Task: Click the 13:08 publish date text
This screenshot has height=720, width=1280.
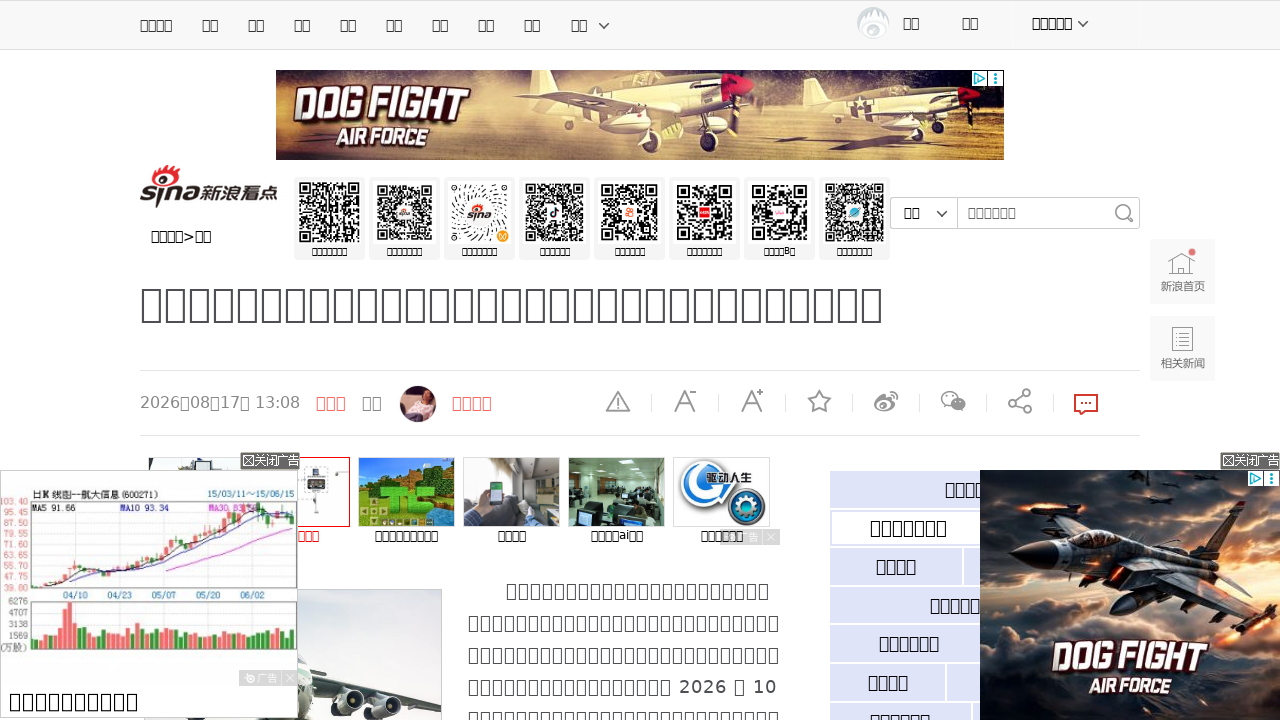Action: 220,403
